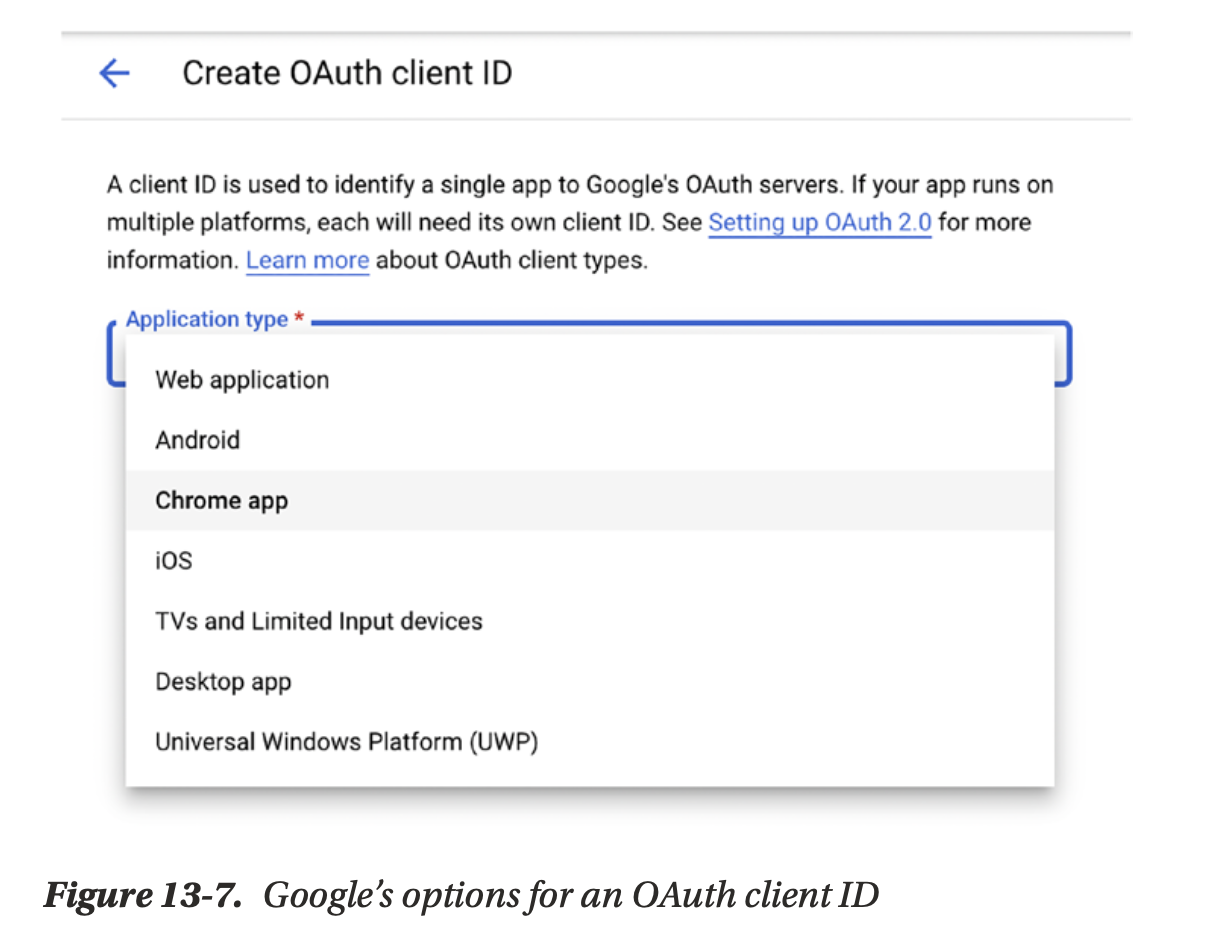Image resolution: width=1224 pixels, height=946 pixels.
Task: Pick the highlighted 'Chrome app' option
Action: (221, 500)
